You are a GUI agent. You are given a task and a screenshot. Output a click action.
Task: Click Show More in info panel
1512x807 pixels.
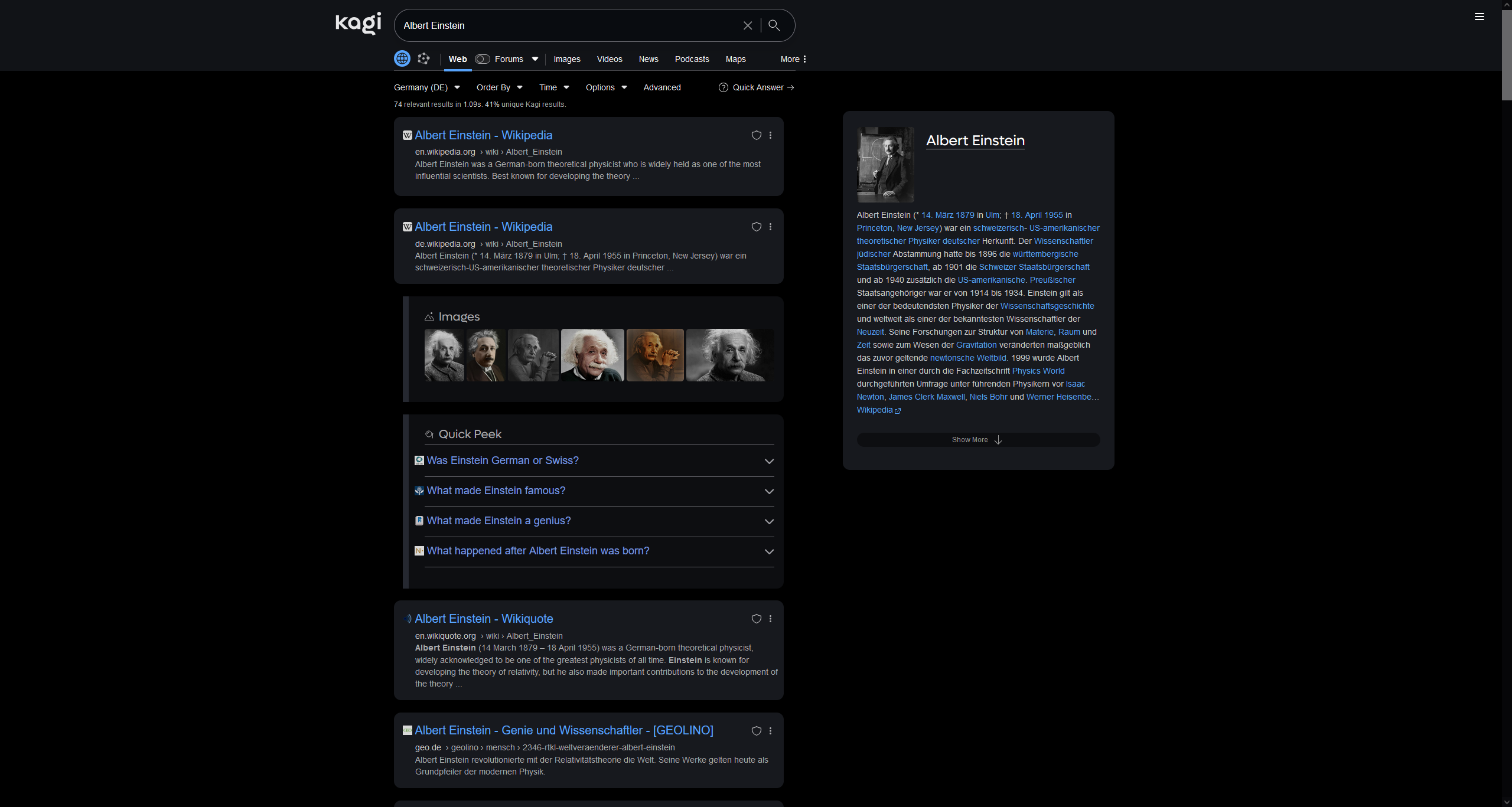pyautogui.click(x=978, y=440)
